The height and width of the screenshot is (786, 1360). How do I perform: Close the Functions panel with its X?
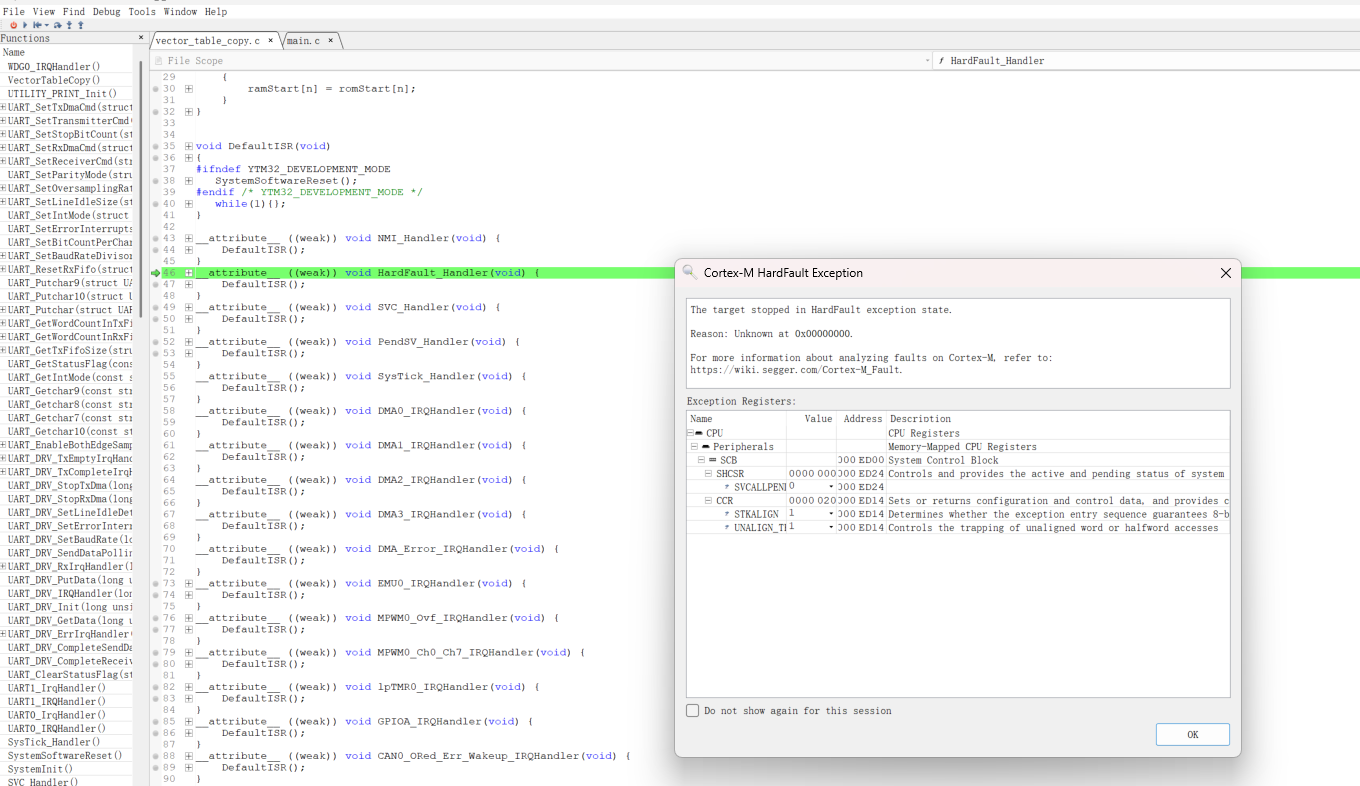[141, 38]
